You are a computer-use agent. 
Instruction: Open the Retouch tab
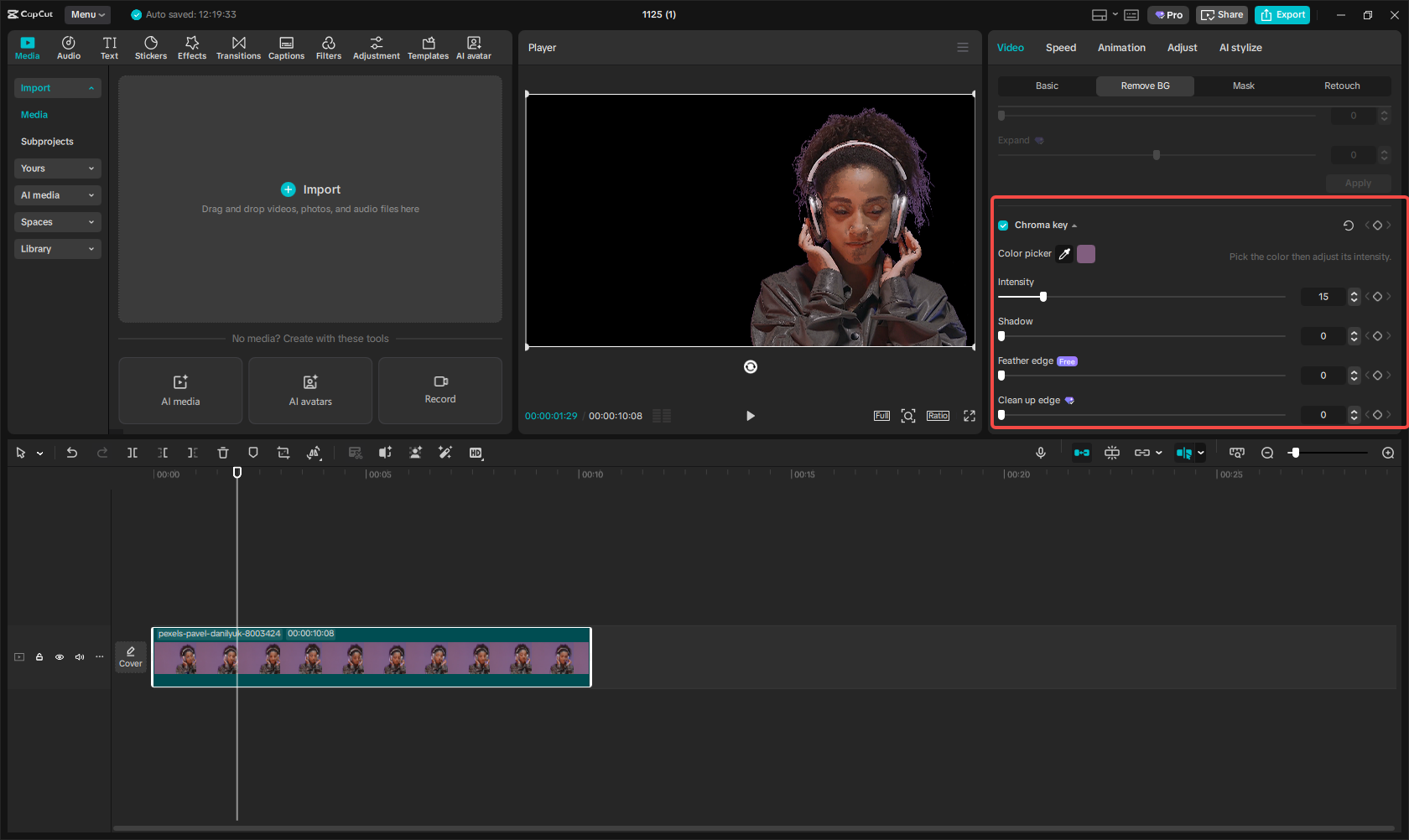point(1341,86)
